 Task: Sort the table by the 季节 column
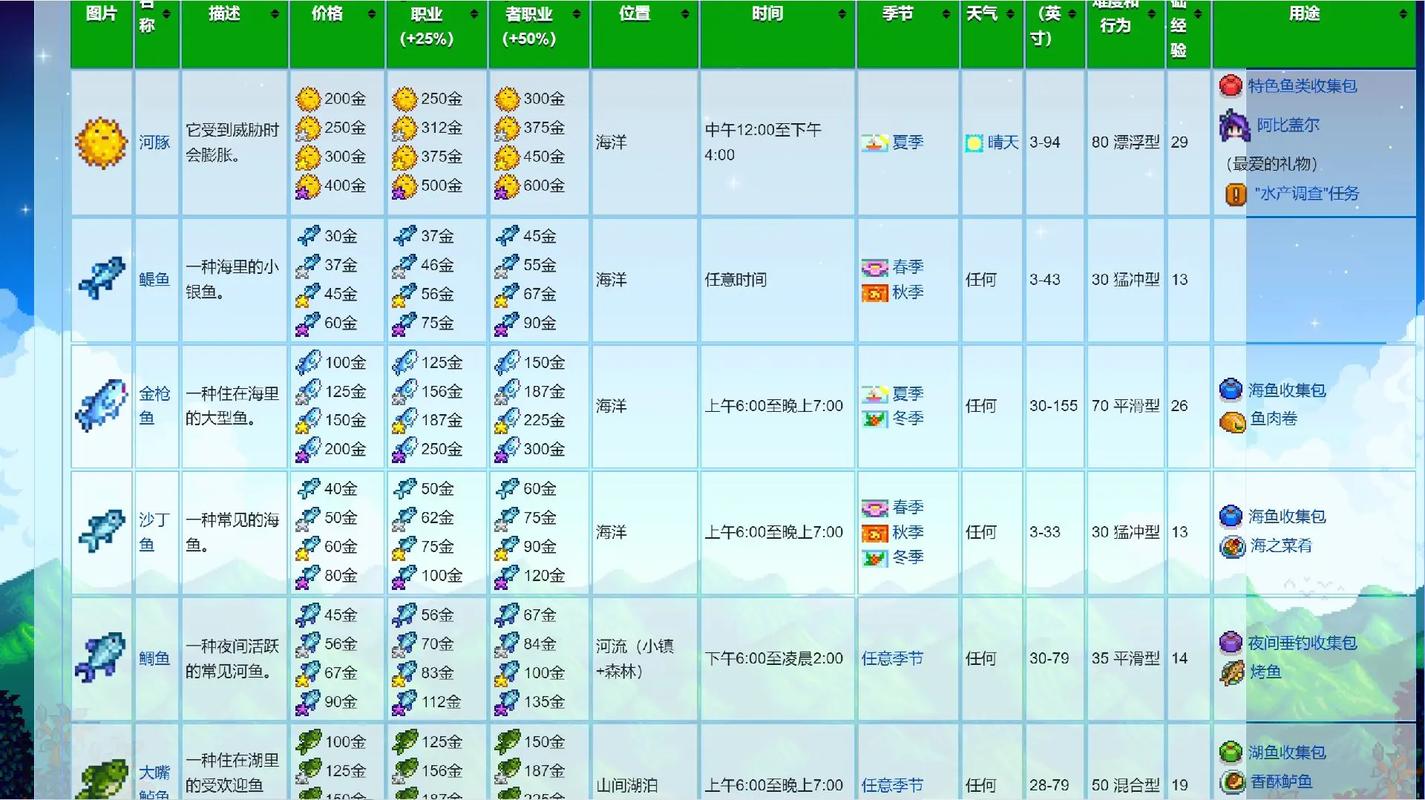point(908,34)
